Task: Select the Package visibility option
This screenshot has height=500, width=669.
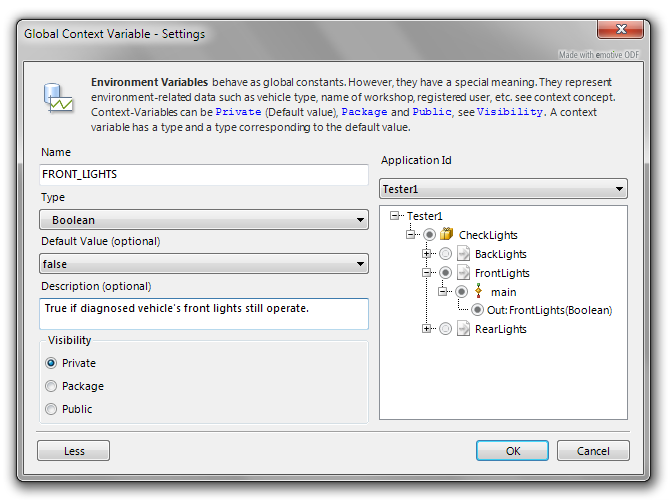Action: point(52,386)
